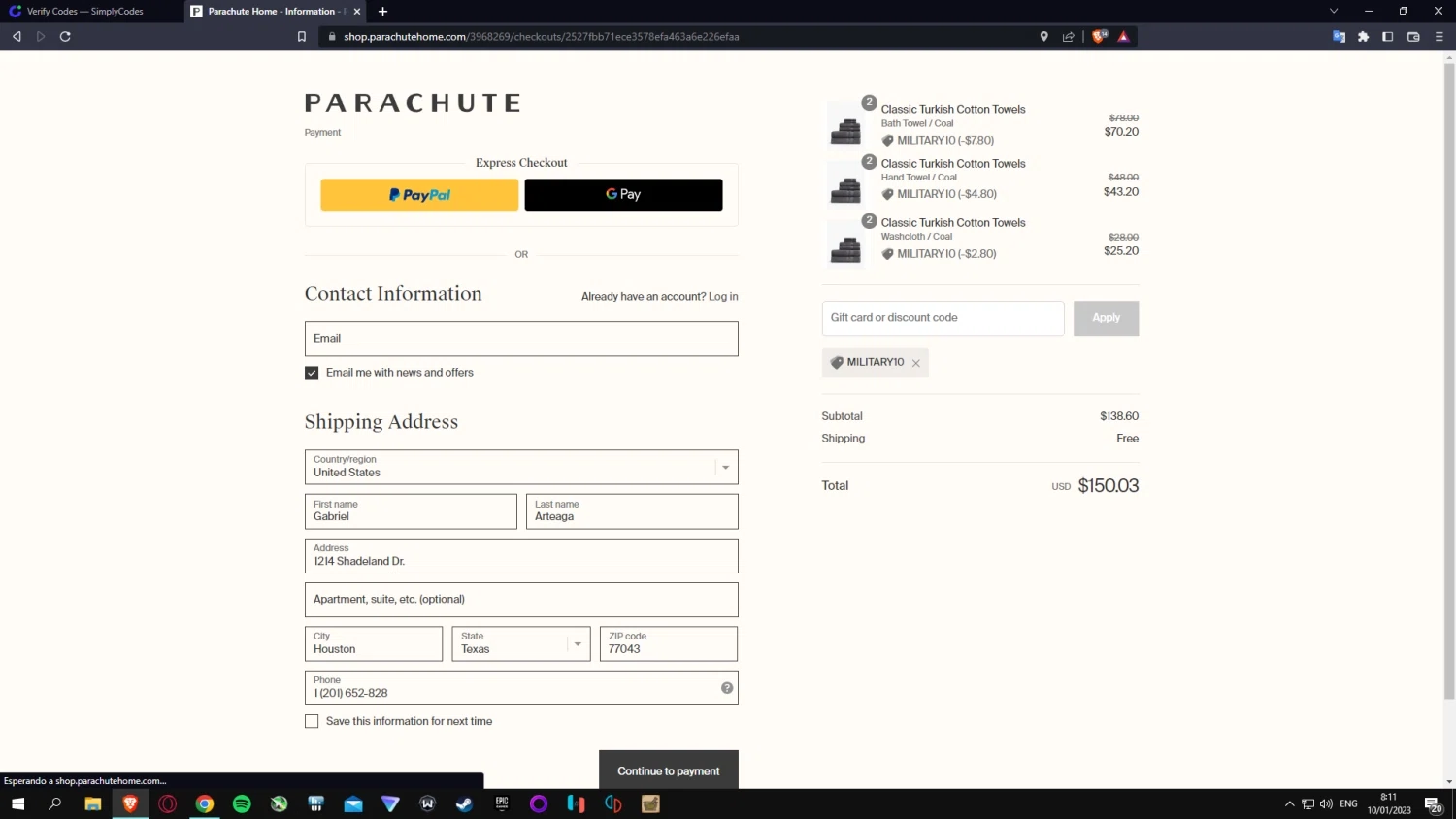
Task: Open the browser hamburger menu
Action: [x=1439, y=37]
